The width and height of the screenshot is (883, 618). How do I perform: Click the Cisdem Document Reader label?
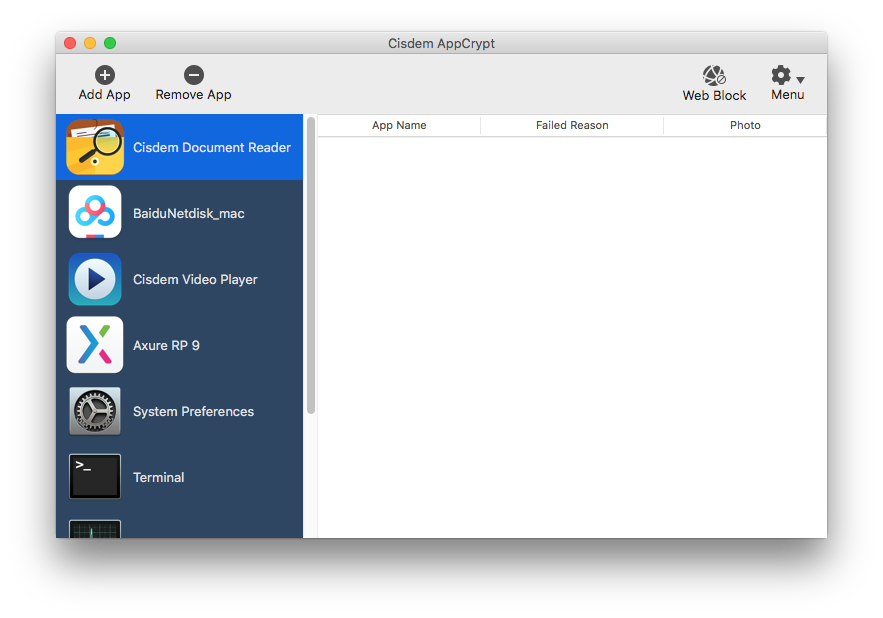coord(212,148)
